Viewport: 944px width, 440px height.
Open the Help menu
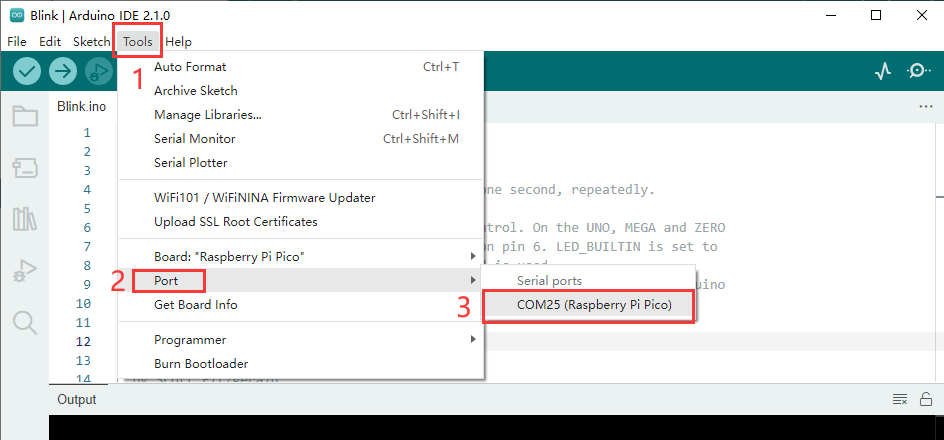[178, 42]
